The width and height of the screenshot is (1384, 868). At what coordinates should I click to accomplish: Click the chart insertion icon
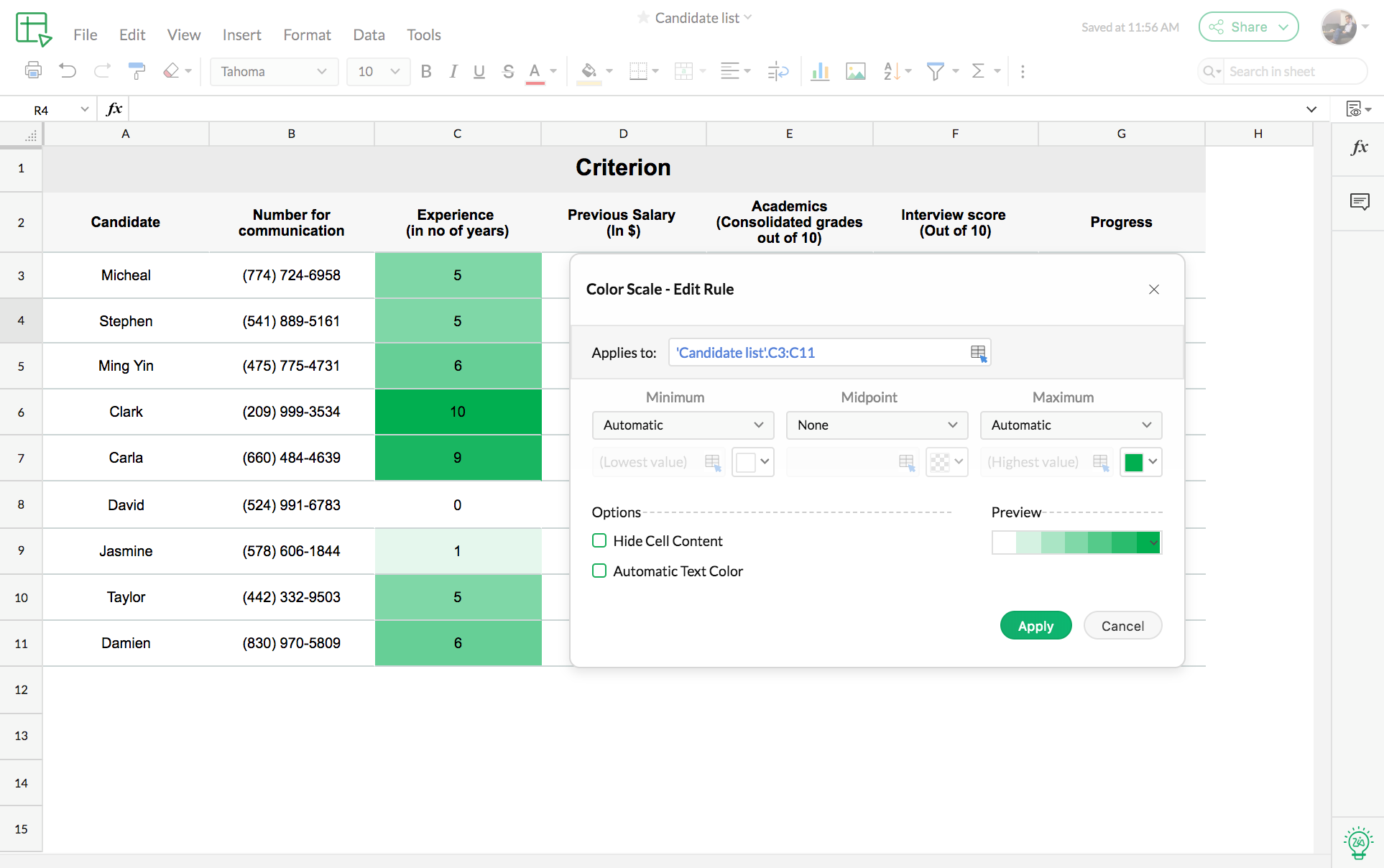819,71
